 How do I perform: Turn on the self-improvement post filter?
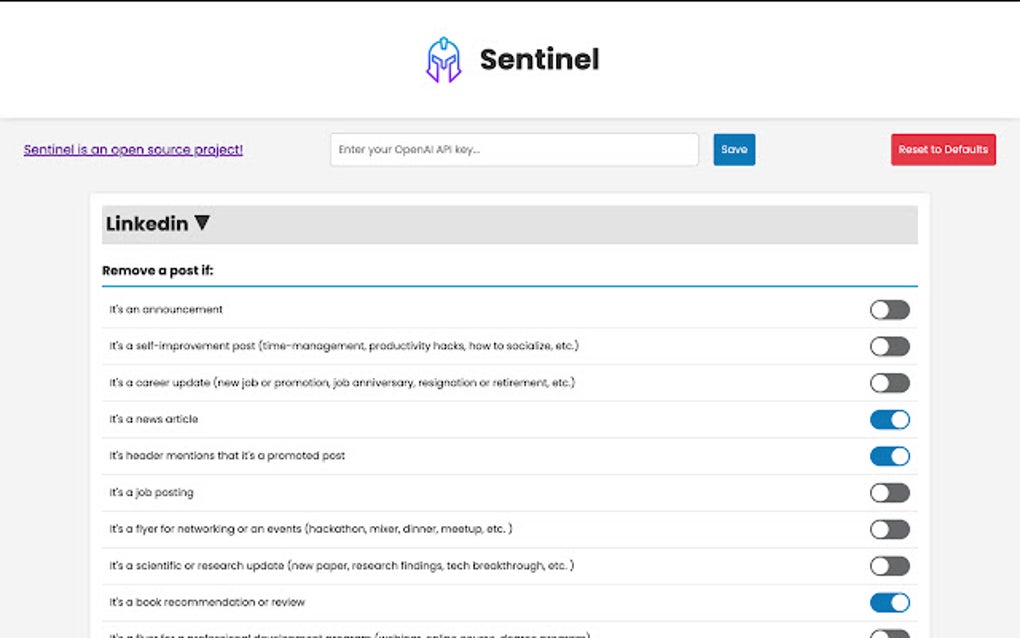click(x=889, y=346)
